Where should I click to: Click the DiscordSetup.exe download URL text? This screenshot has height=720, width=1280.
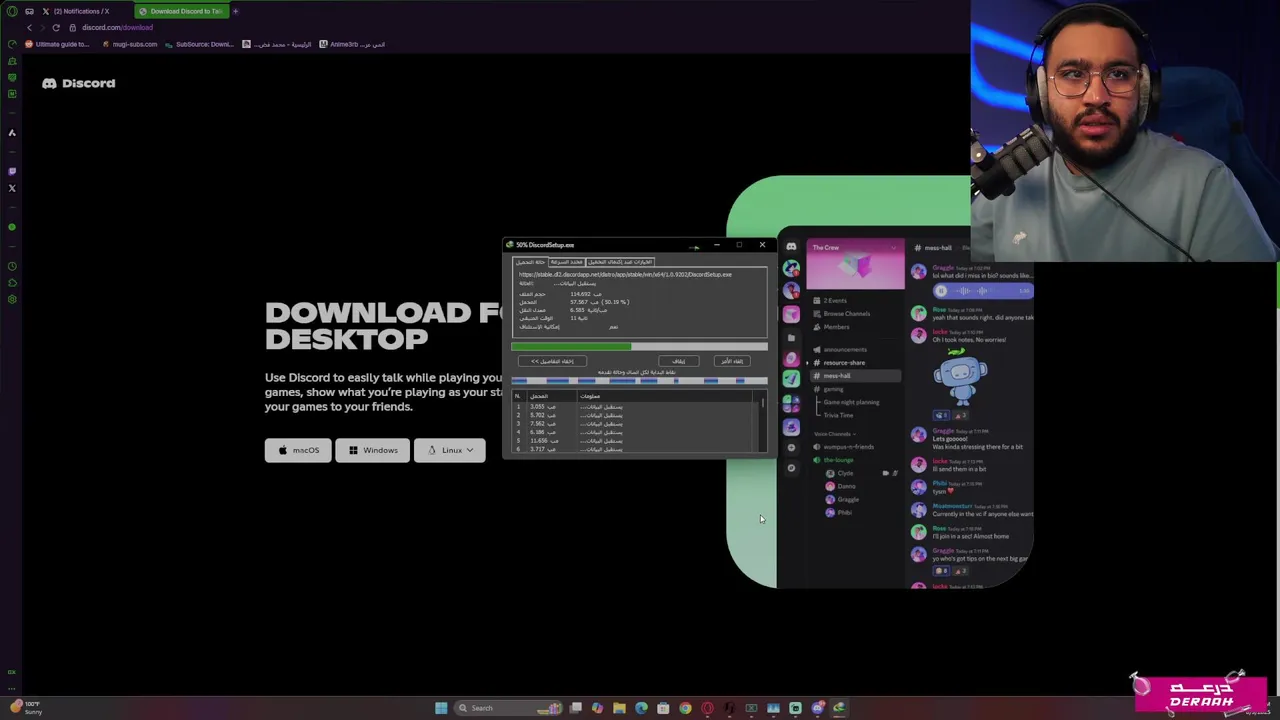[x=625, y=275]
